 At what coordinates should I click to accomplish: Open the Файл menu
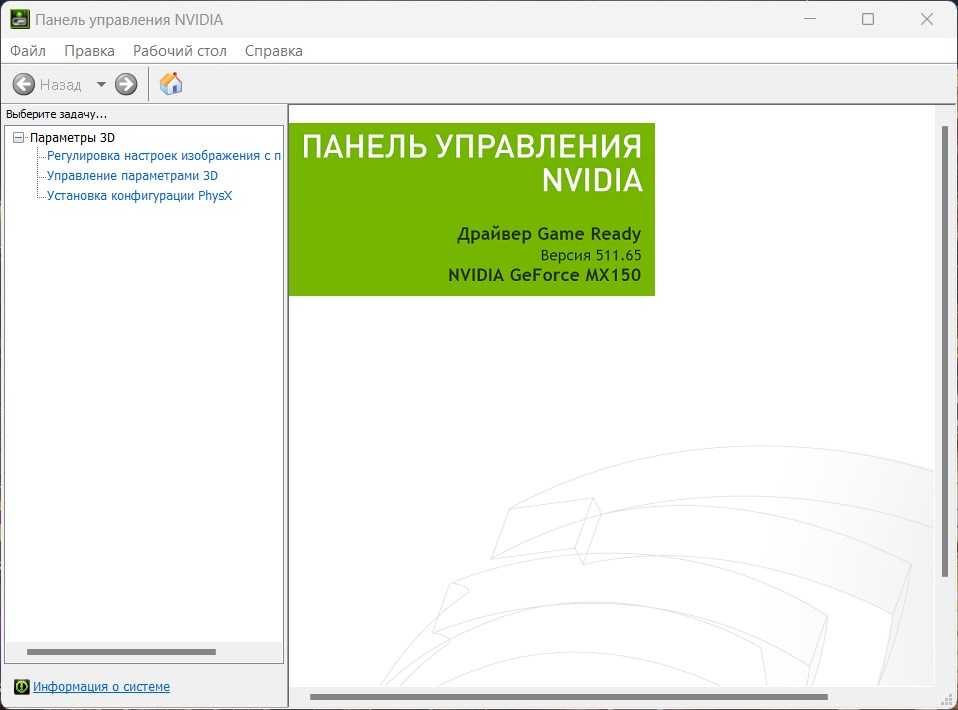click(x=28, y=50)
